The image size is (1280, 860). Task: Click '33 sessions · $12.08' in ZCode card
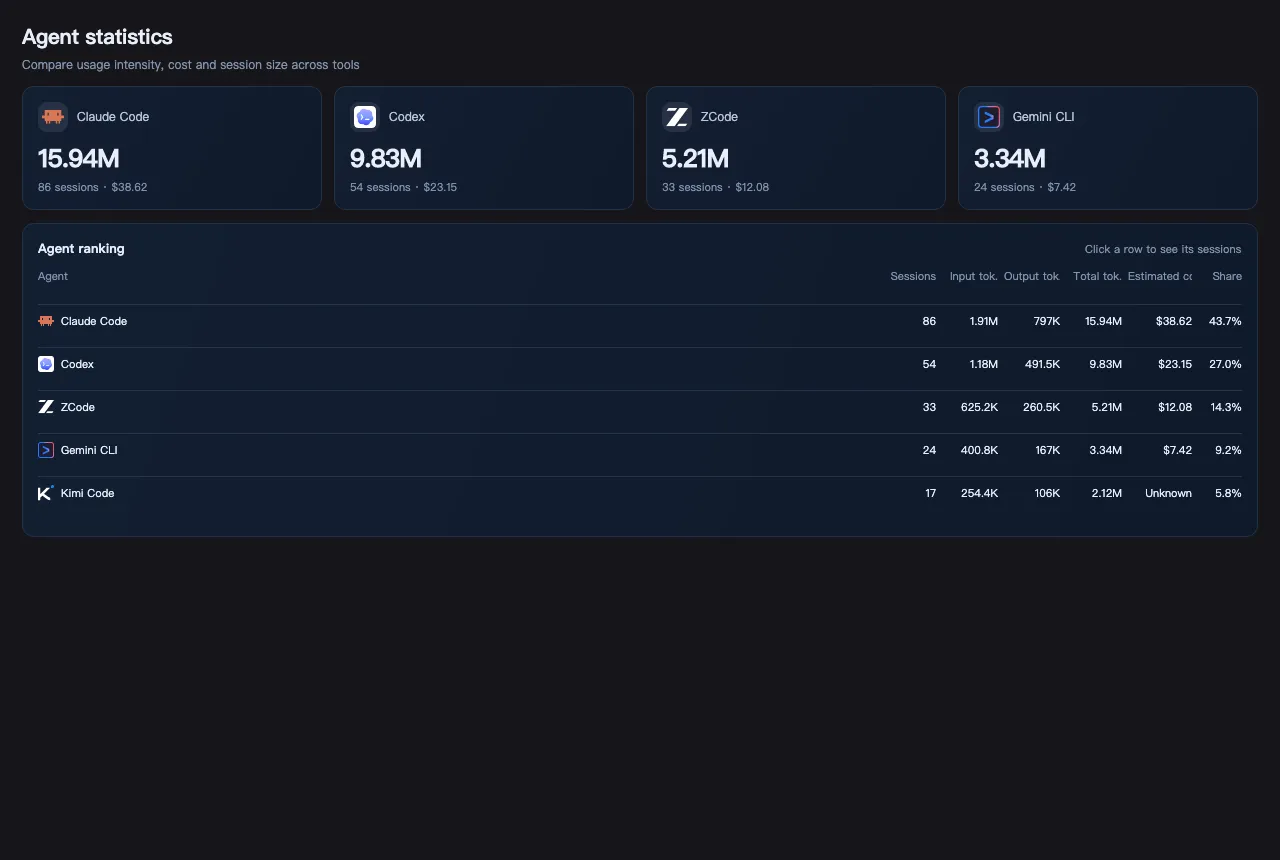(x=716, y=187)
